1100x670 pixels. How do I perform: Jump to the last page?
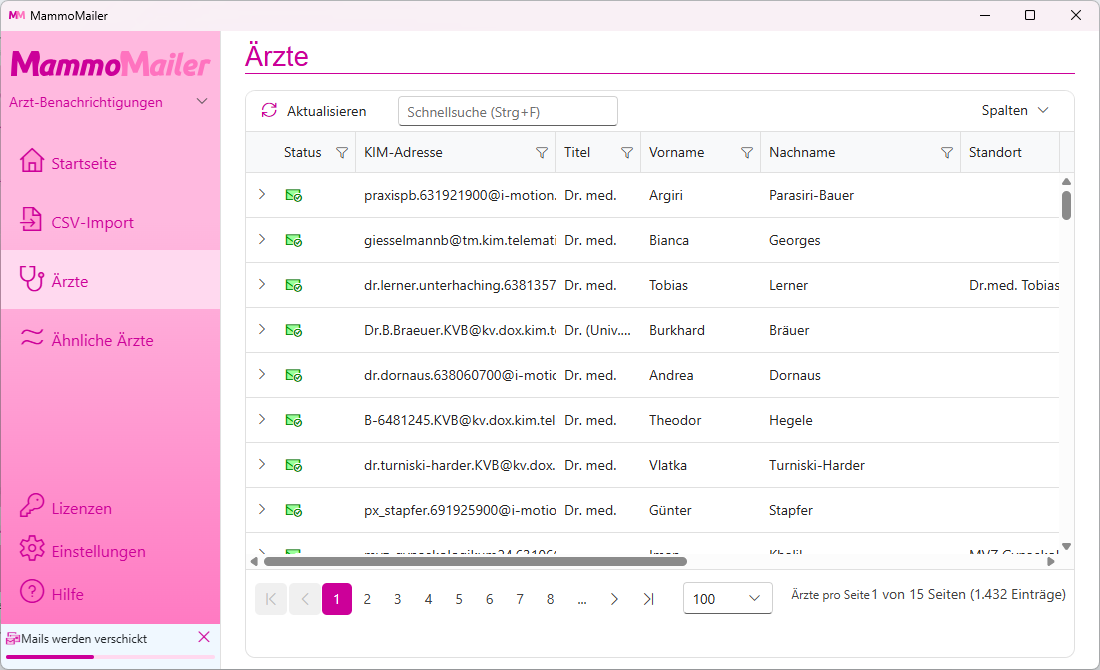(x=649, y=599)
